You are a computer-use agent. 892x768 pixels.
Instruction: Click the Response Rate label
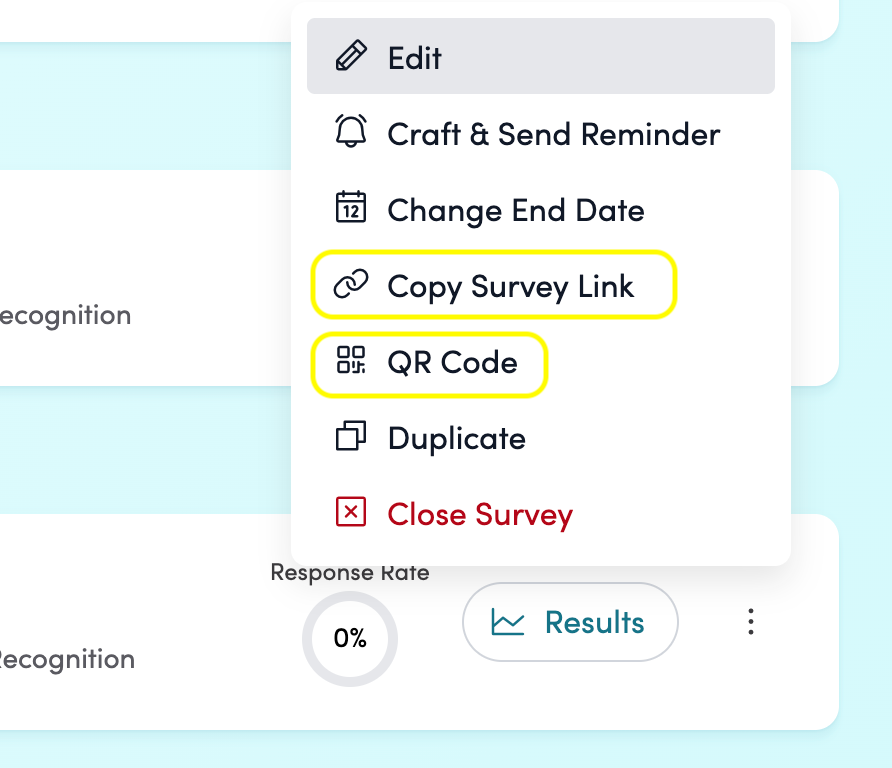point(350,573)
